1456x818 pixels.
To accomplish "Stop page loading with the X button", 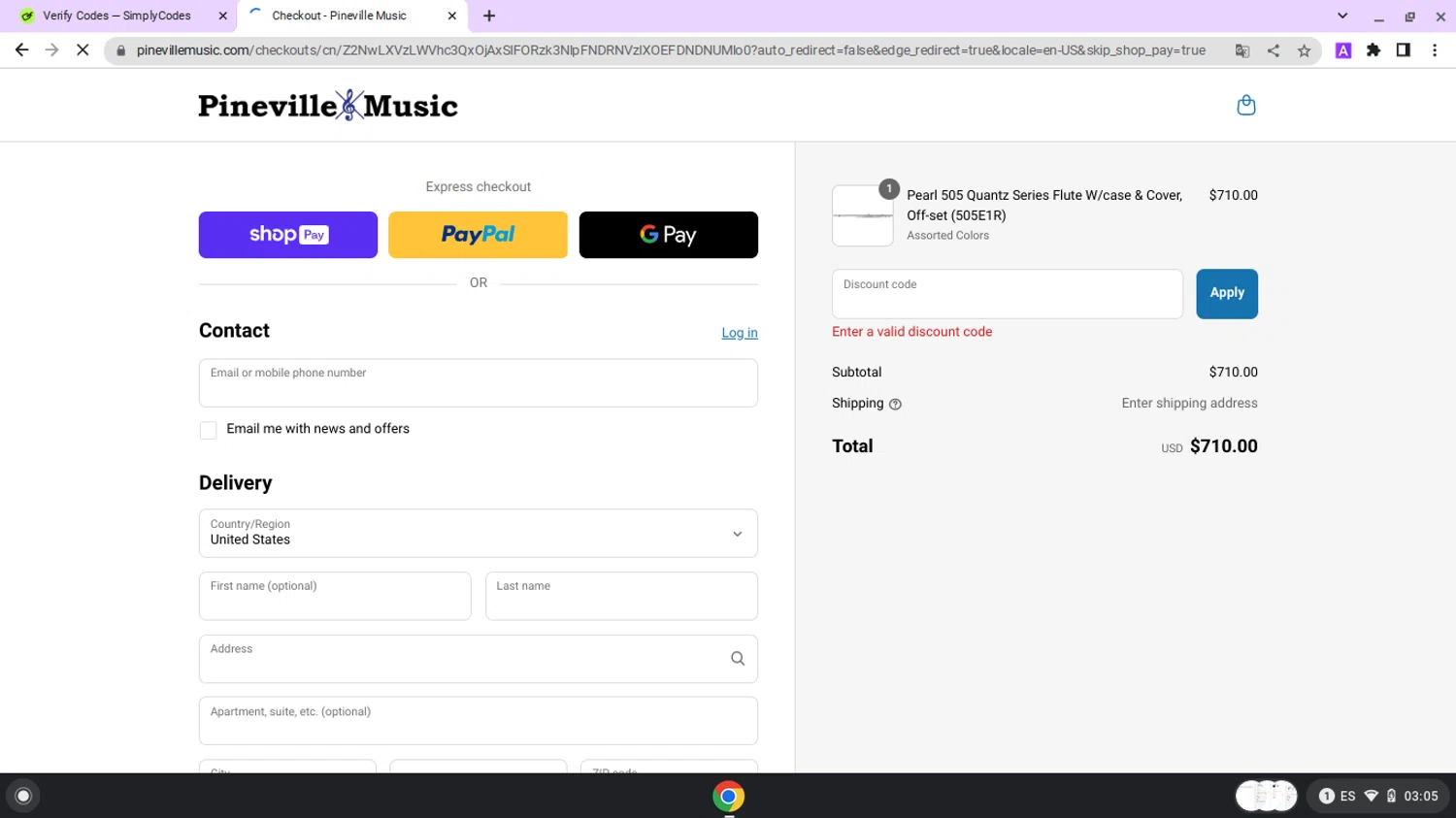I will (83, 49).
